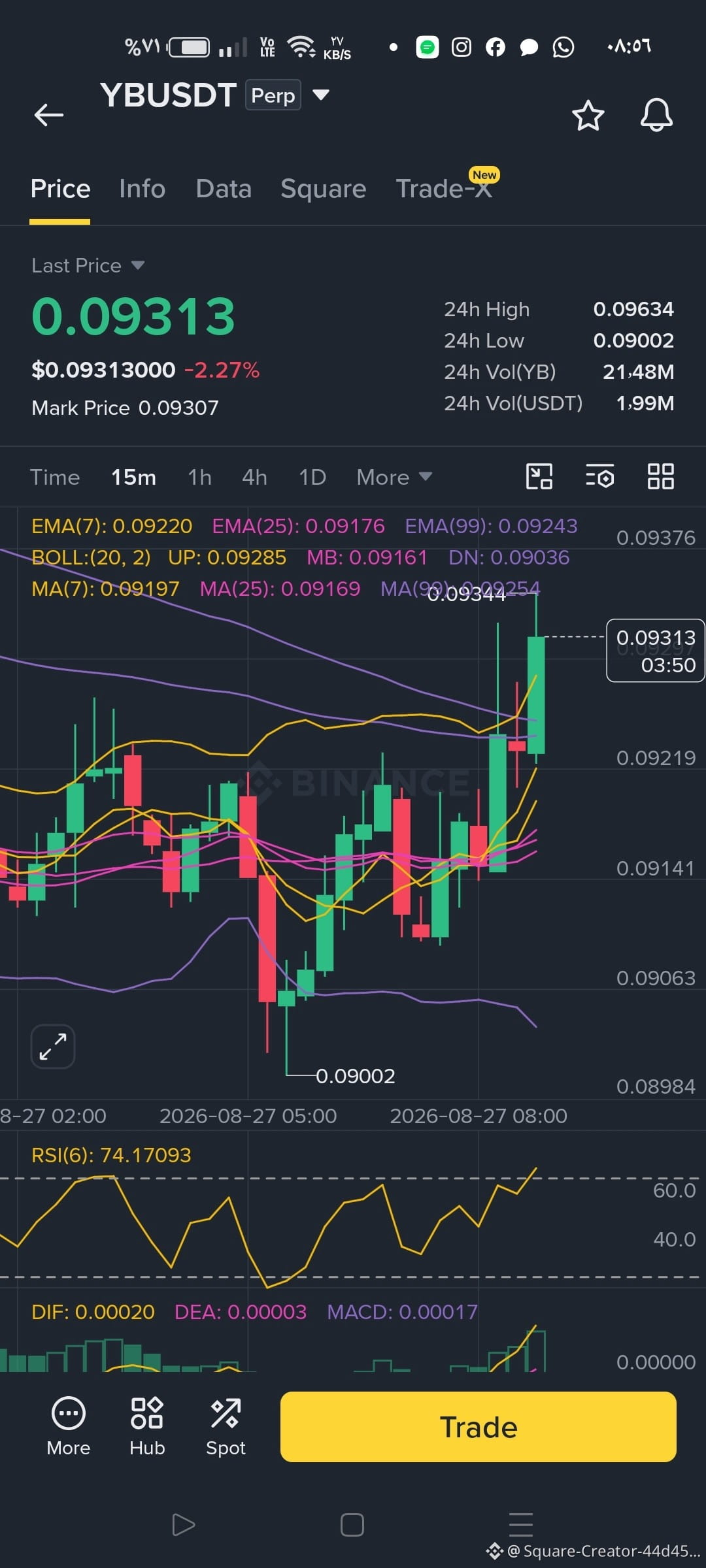Tap the Facebook notification icon
The width and height of the screenshot is (706, 1568).
(x=496, y=47)
